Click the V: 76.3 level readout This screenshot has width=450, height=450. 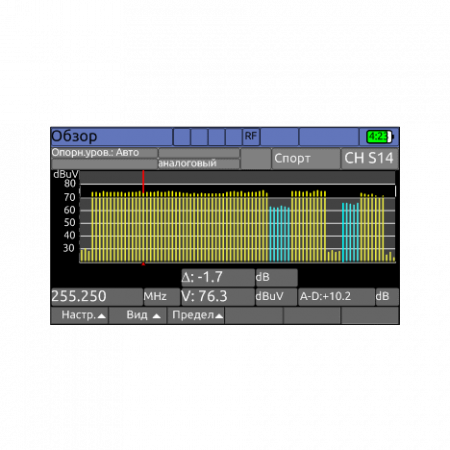click(x=218, y=297)
